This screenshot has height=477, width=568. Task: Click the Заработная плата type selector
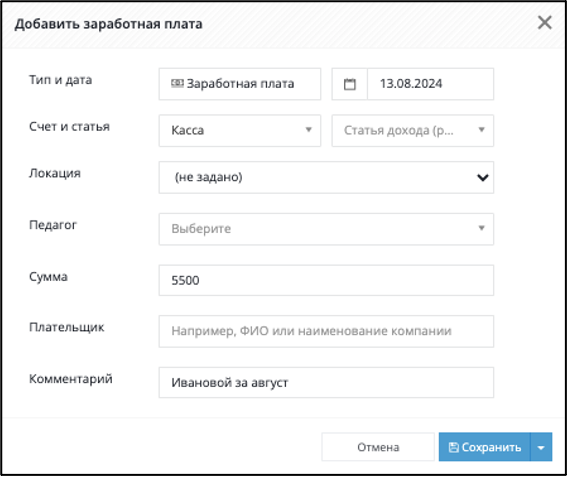point(240,84)
